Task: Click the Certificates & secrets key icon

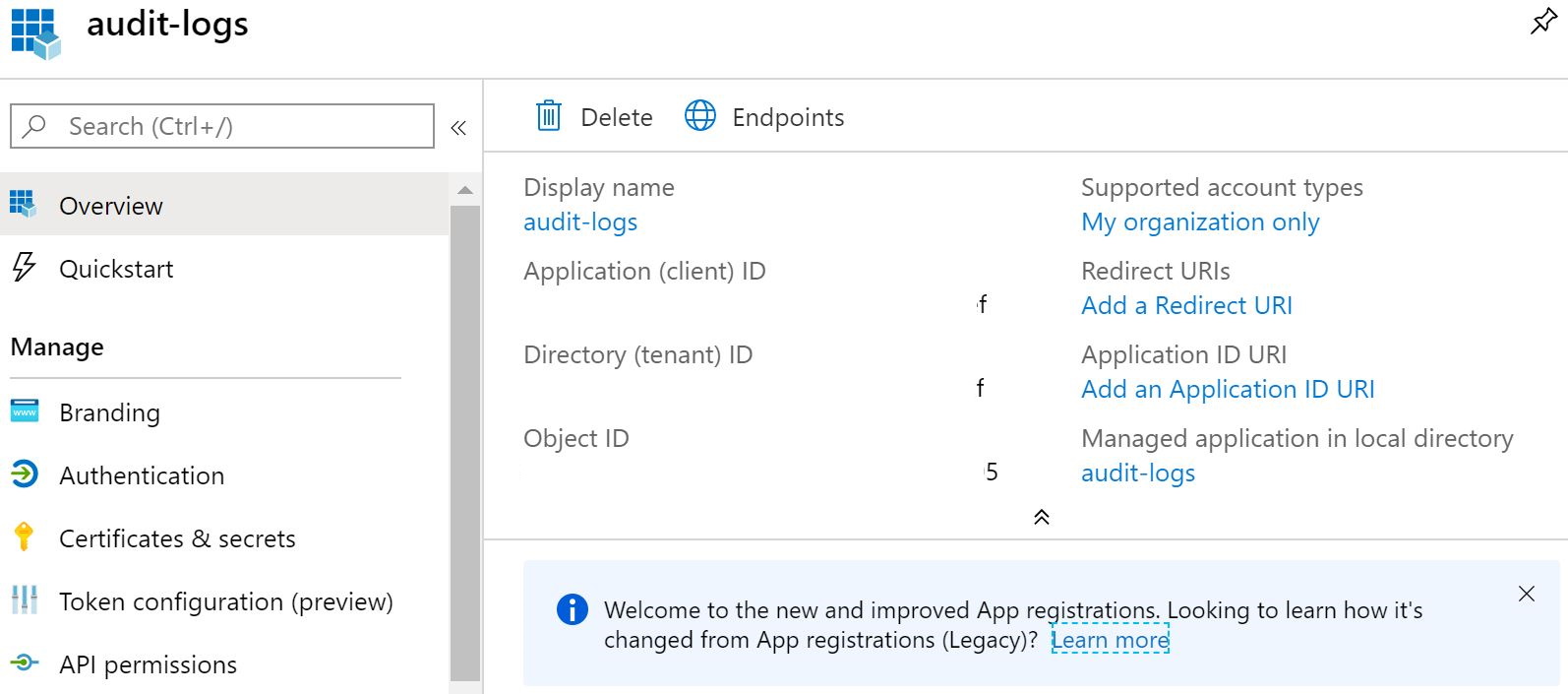Action: pyautogui.click(x=24, y=537)
